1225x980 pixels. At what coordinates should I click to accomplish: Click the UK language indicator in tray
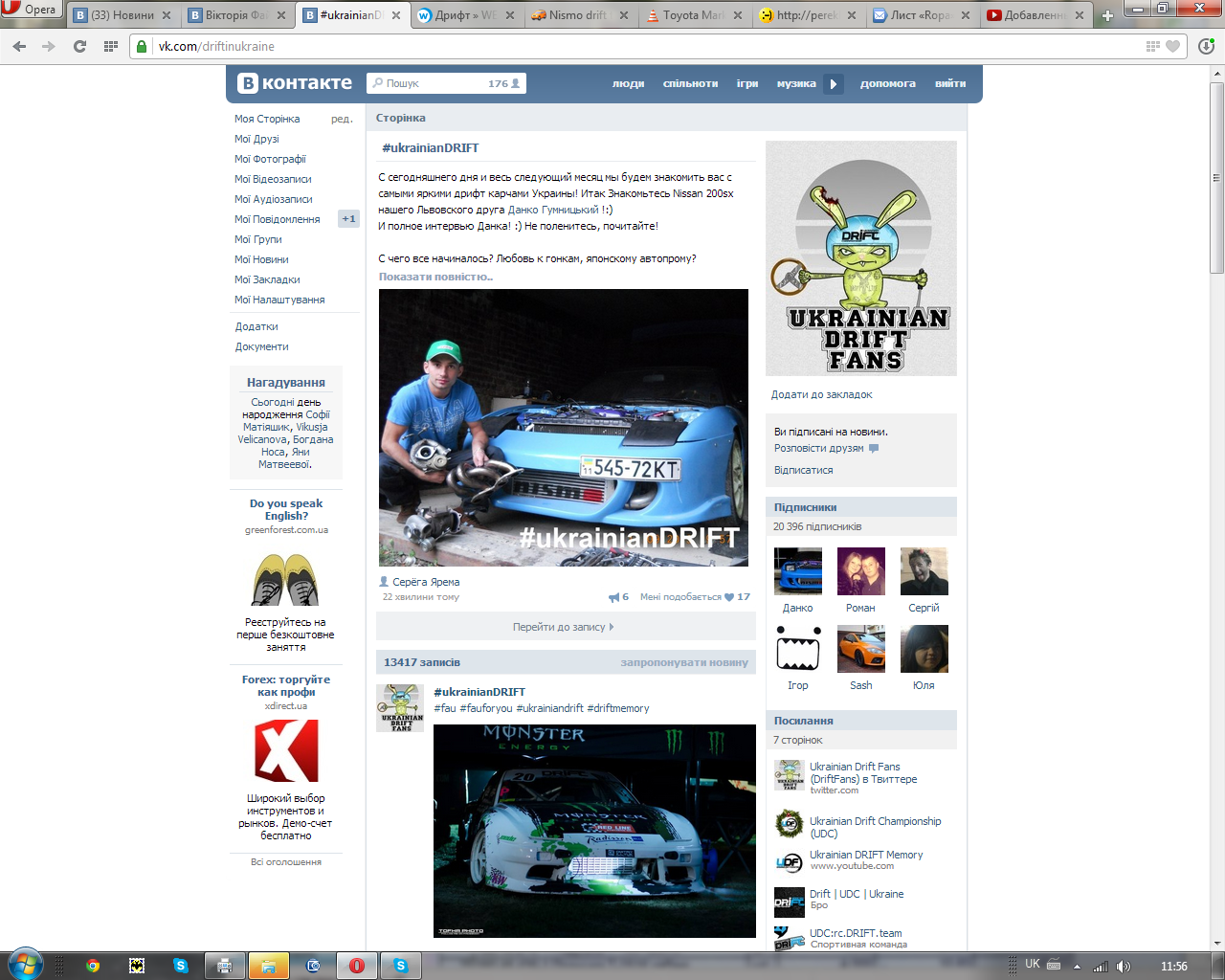(1033, 965)
